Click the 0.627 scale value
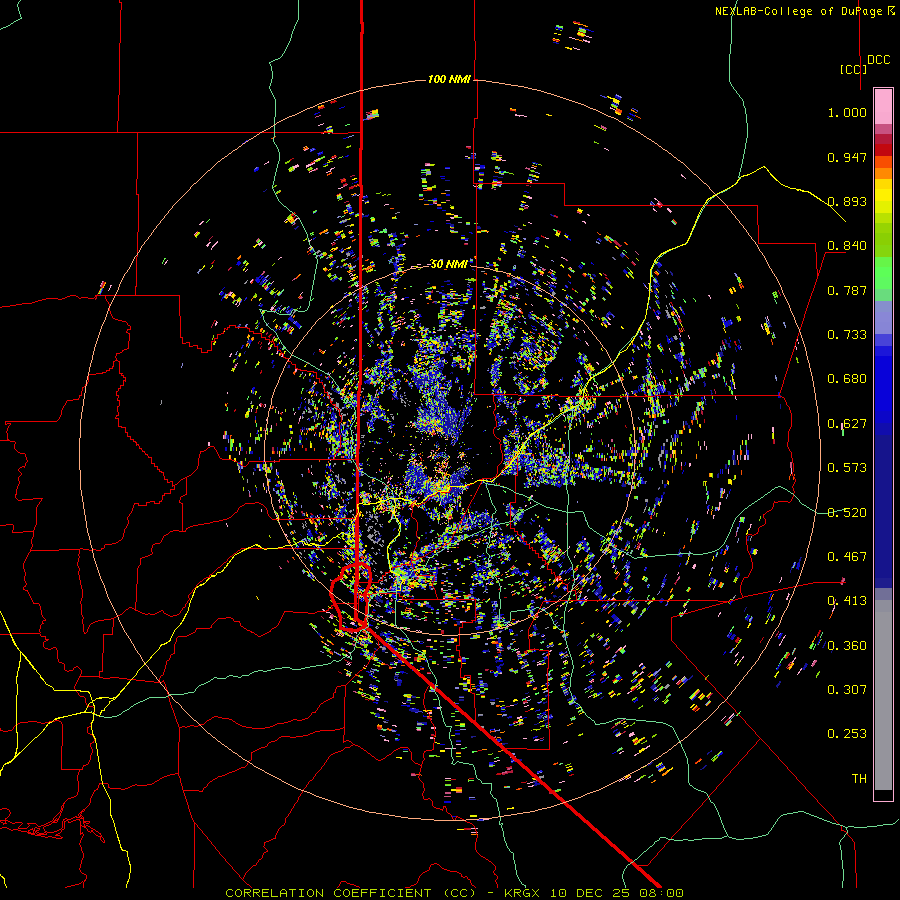Viewport: 900px width, 900px height. [x=847, y=424]
